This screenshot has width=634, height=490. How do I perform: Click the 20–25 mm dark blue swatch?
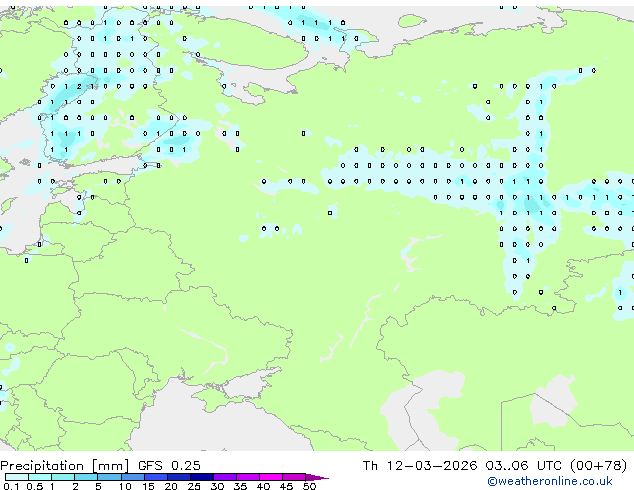point(179,477)
